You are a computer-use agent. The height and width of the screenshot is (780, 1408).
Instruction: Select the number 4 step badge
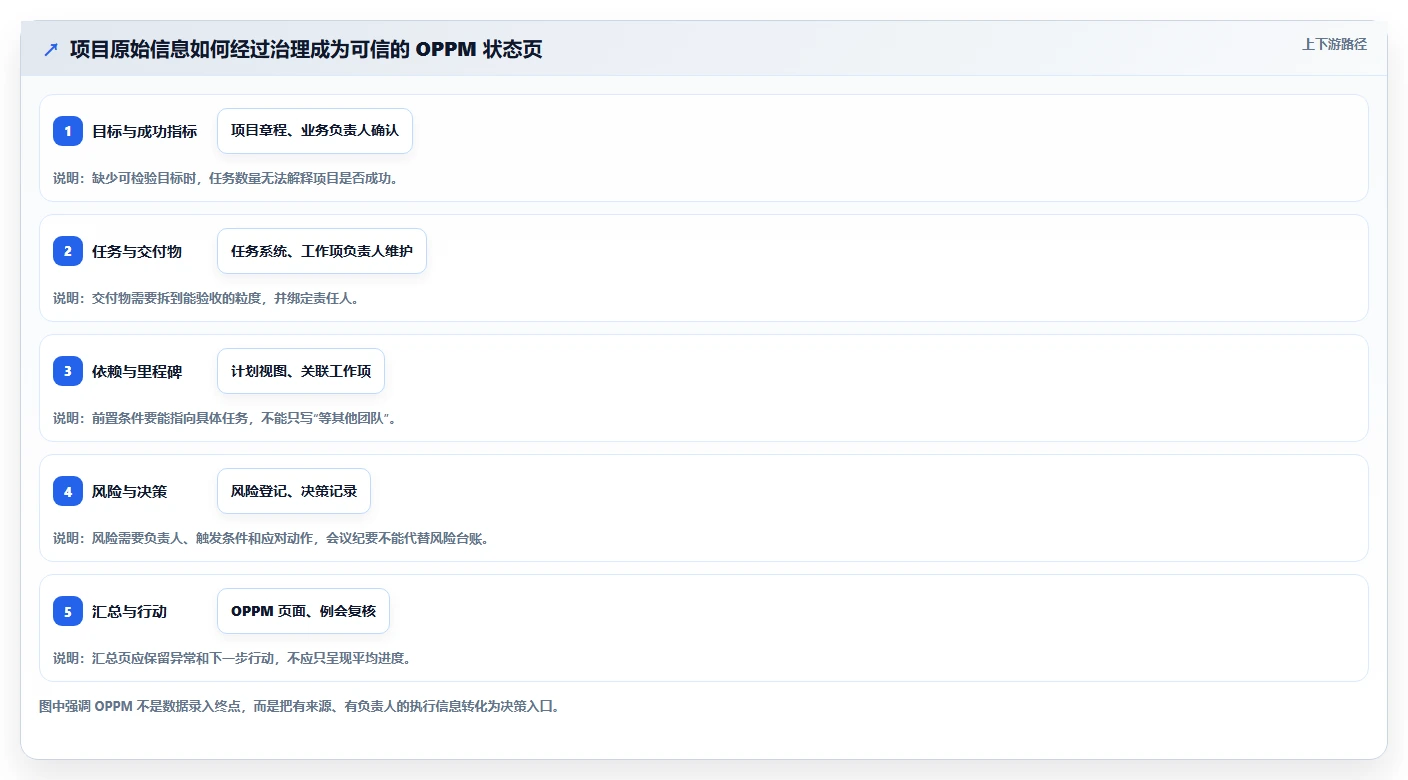coord(68,491)
